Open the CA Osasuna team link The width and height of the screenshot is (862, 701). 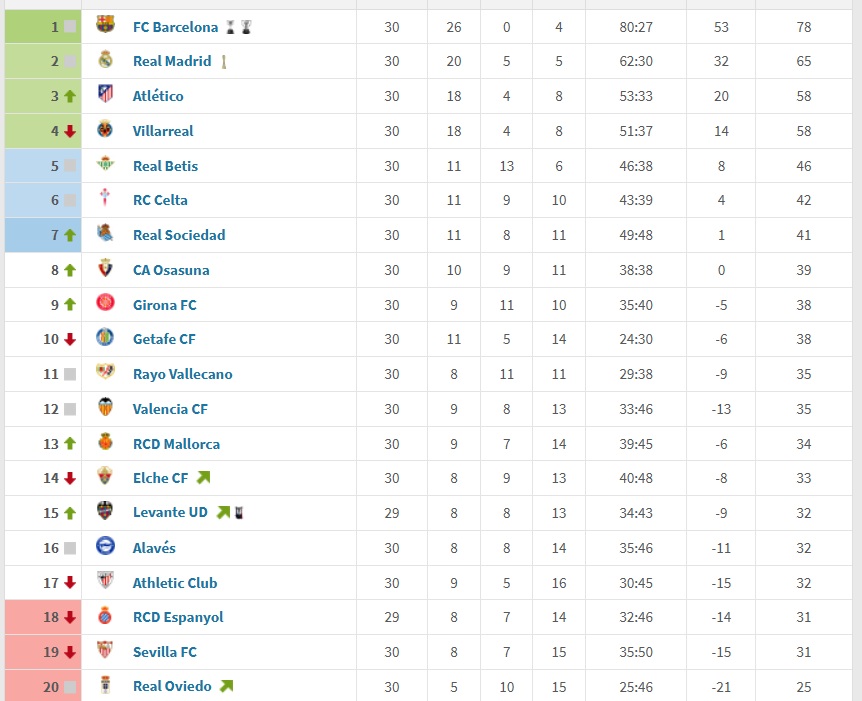click(171, 270)
